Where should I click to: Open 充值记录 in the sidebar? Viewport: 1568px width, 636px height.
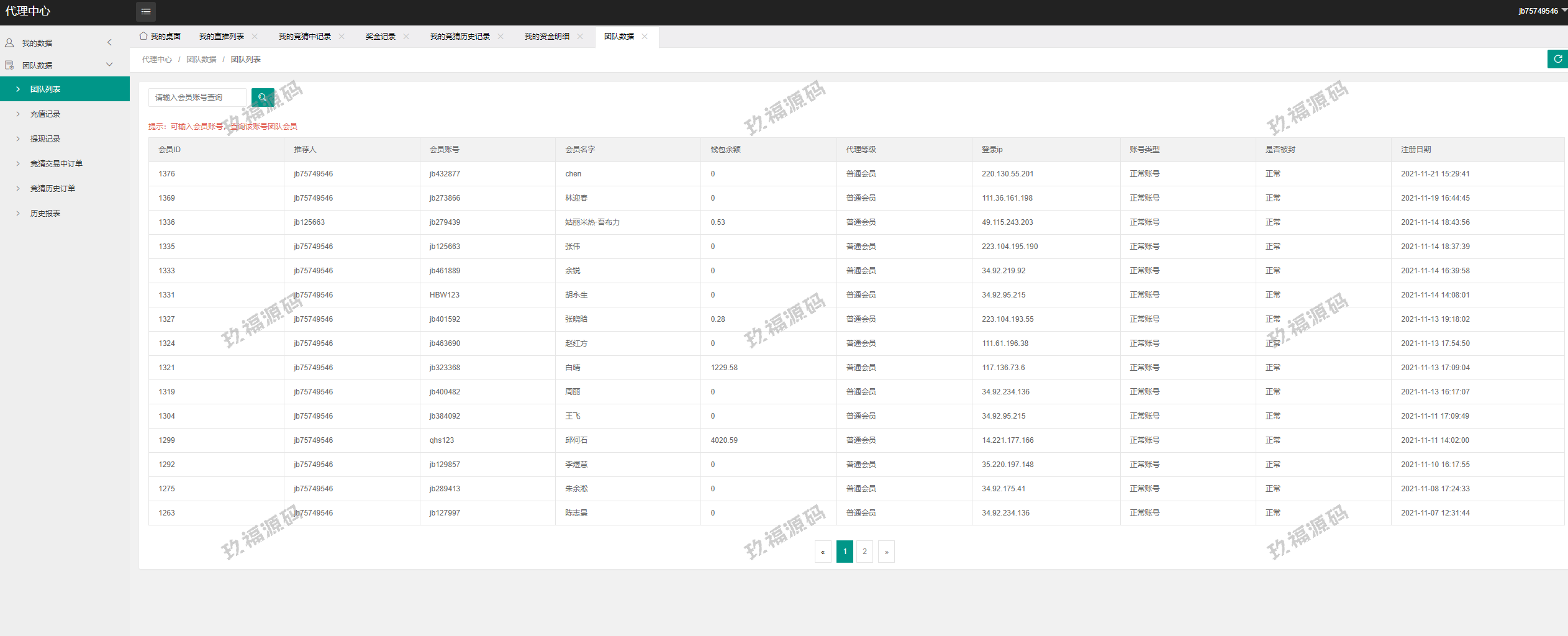click(x=45, y=114)
